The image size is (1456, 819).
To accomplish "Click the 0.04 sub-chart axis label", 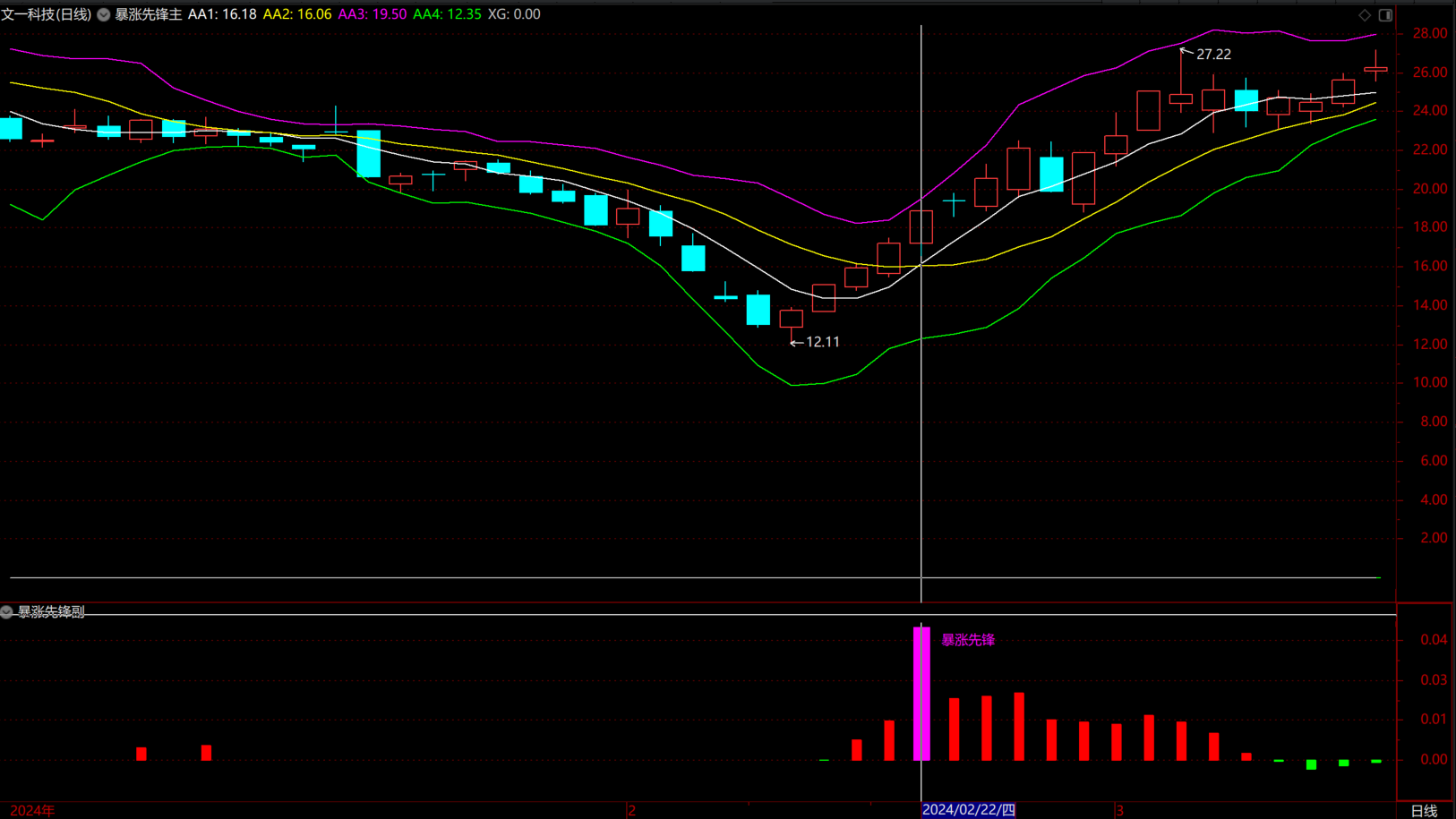I will 1434,639.
